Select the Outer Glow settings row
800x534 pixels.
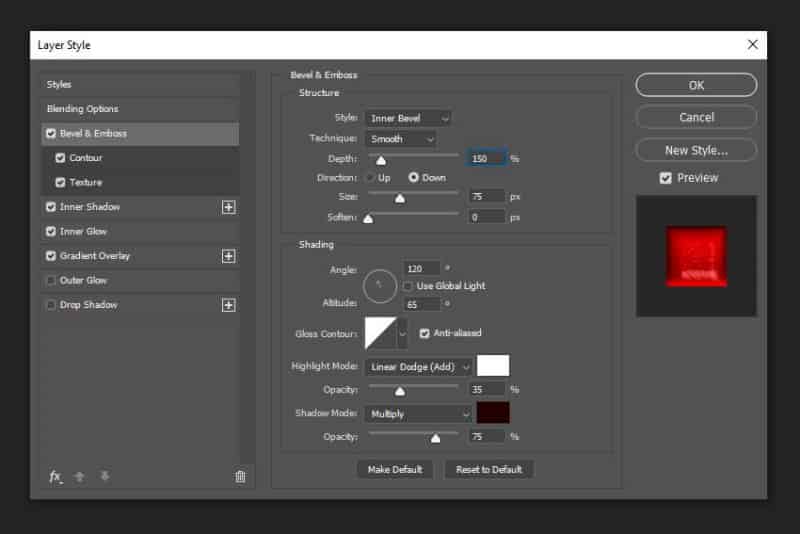click(140, 281)
